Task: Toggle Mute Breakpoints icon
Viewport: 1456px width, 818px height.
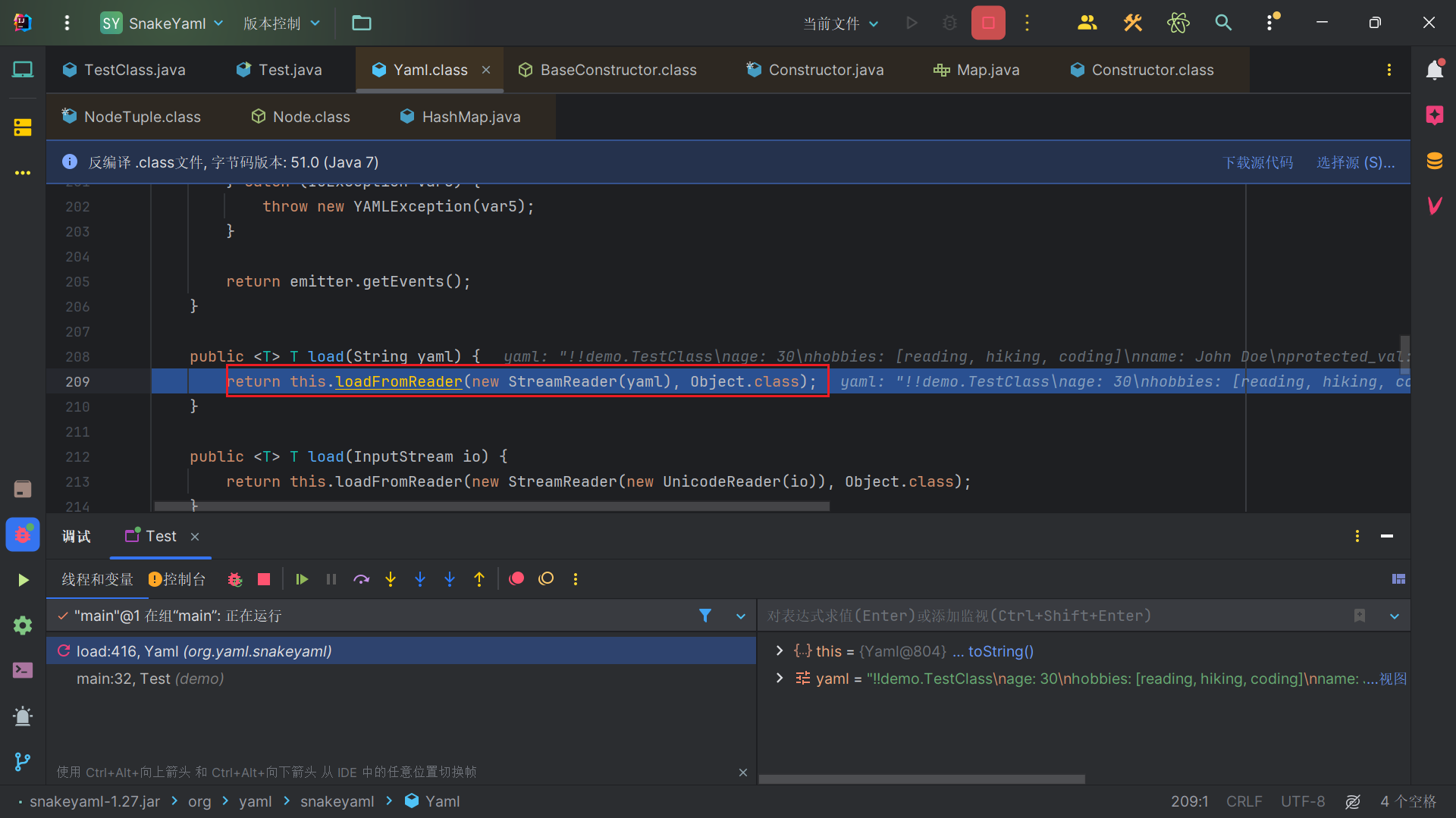Action: click(x=546, y=579)
